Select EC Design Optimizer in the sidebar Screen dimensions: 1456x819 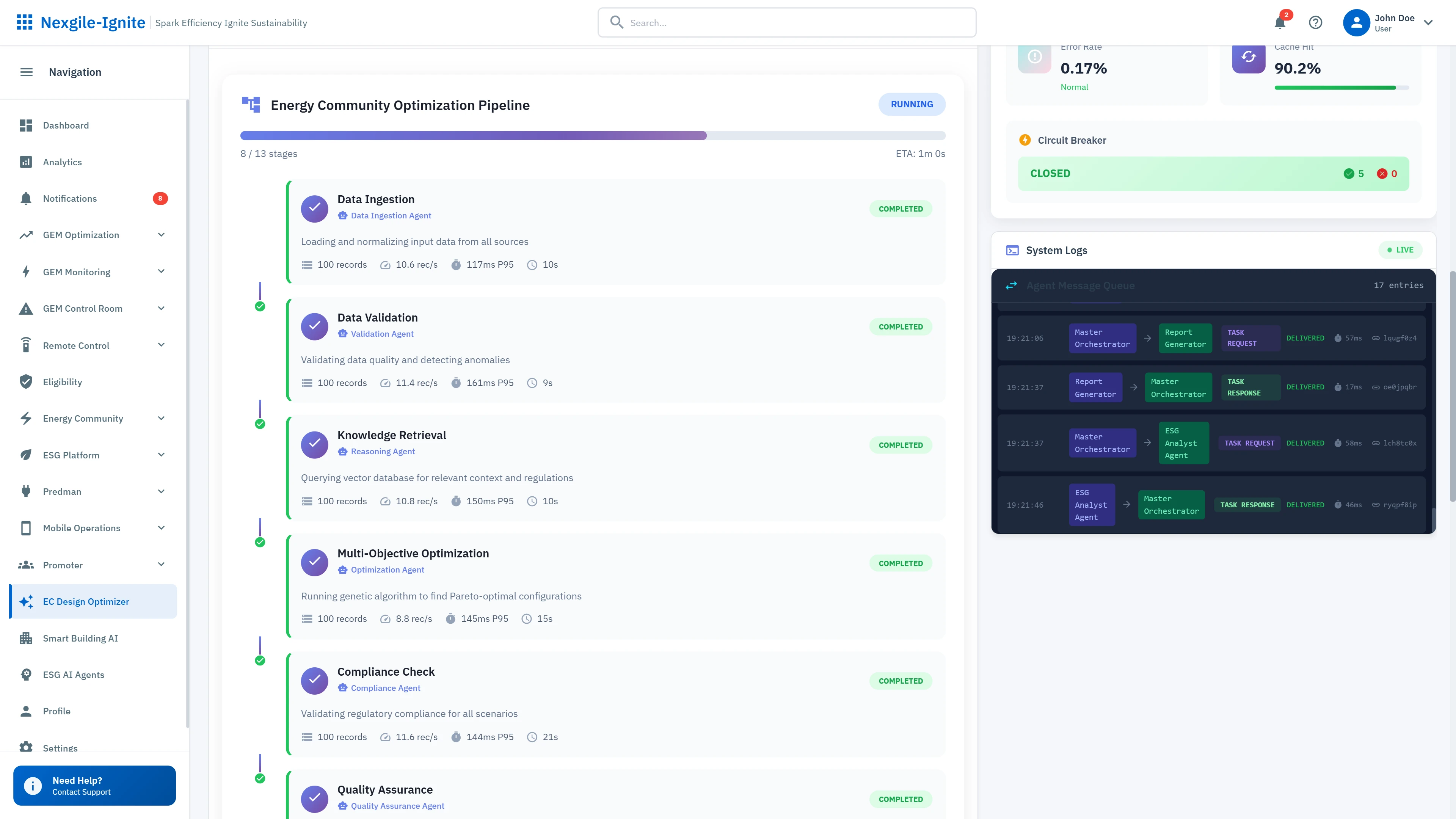pyautogui.click(x=86, y=601)
